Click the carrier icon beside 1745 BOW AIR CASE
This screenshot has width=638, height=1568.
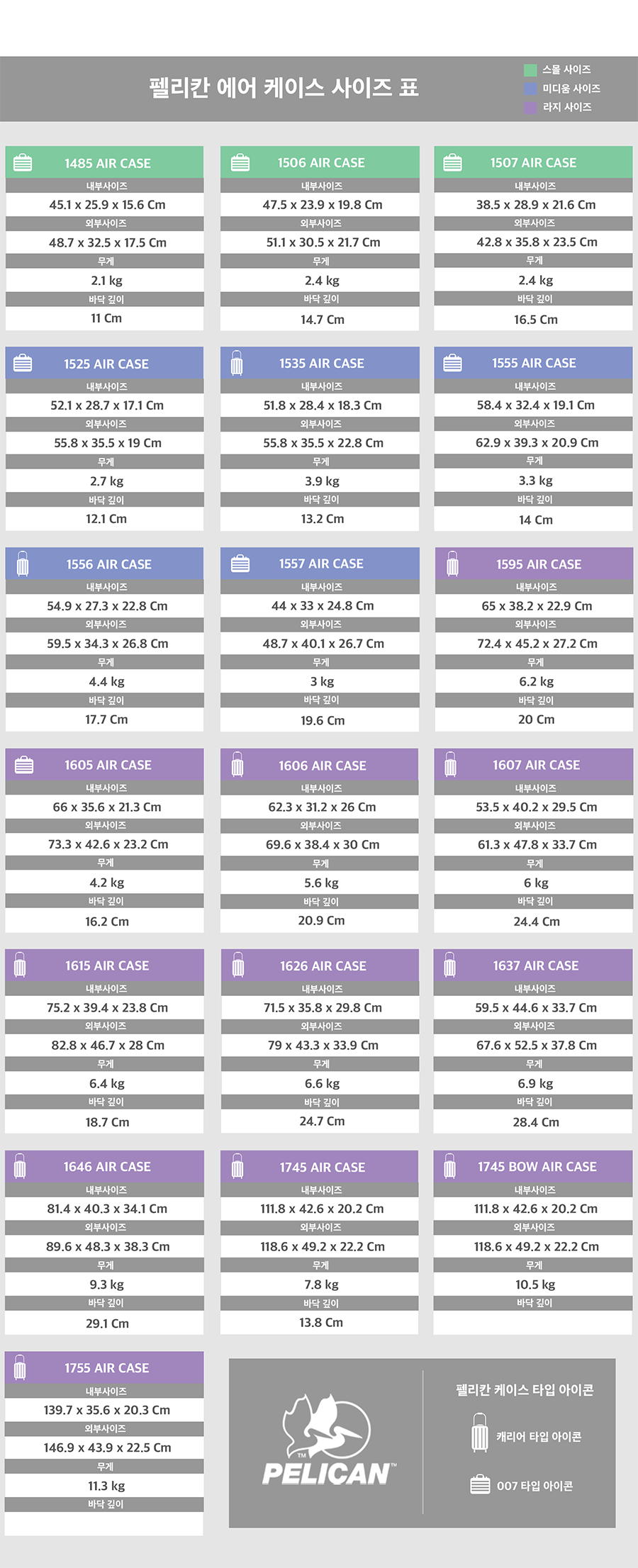(449, 1166)
